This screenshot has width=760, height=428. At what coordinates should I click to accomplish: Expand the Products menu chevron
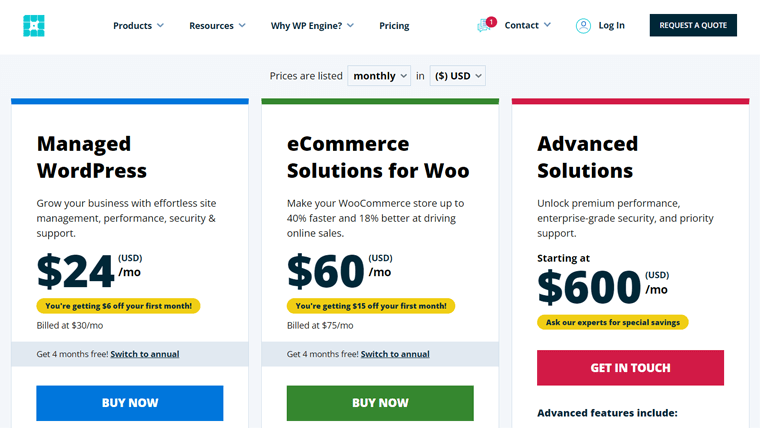tap(160, 25)
